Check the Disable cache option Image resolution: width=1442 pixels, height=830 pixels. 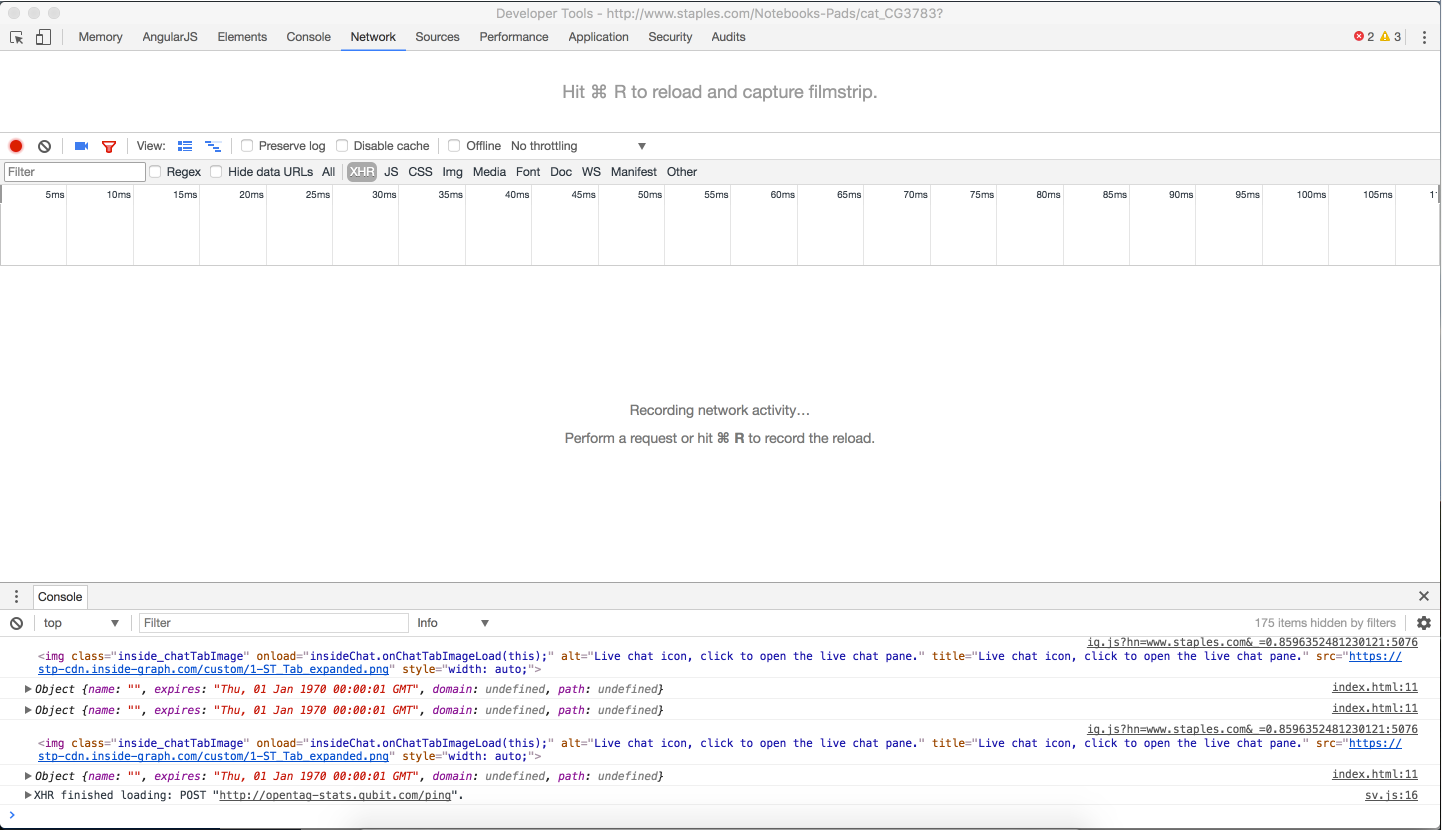pyautogui.click(x=342, y=145)
